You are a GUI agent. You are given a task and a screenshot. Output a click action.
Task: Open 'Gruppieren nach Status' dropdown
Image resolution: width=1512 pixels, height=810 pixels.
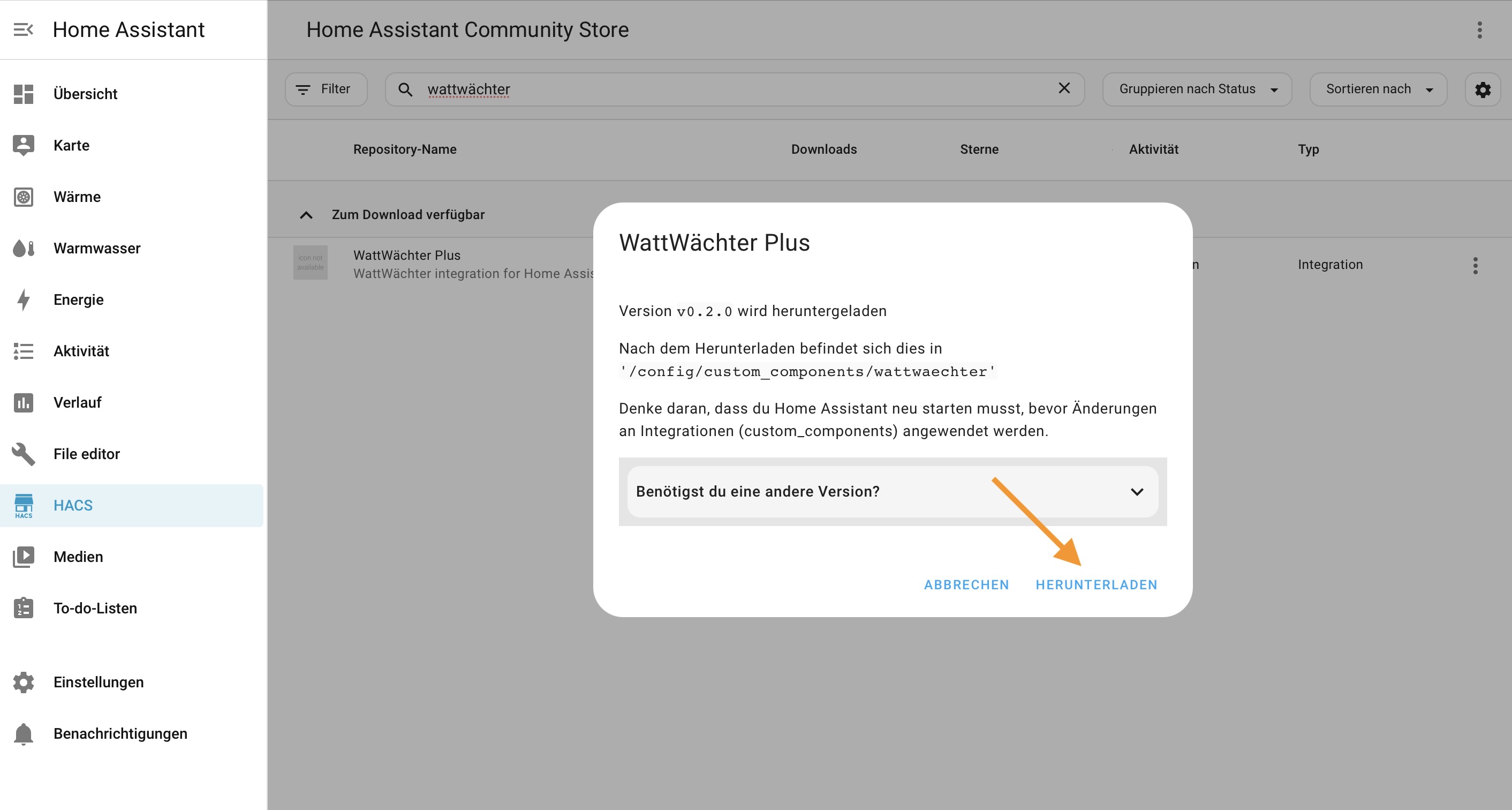click(x=1196, y=89)
